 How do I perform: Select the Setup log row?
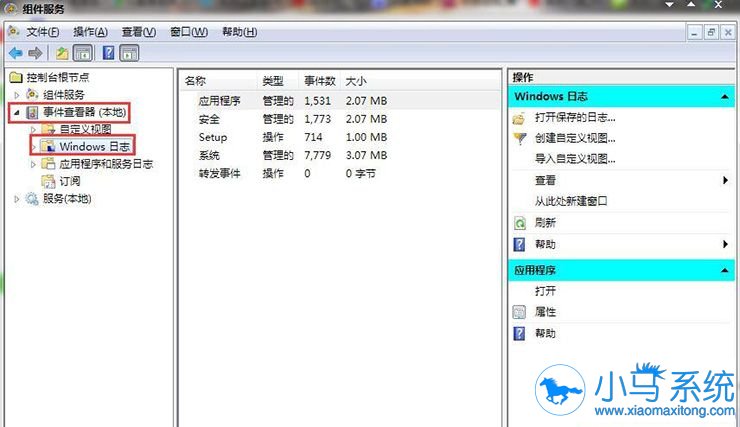(x=340, y=137)
